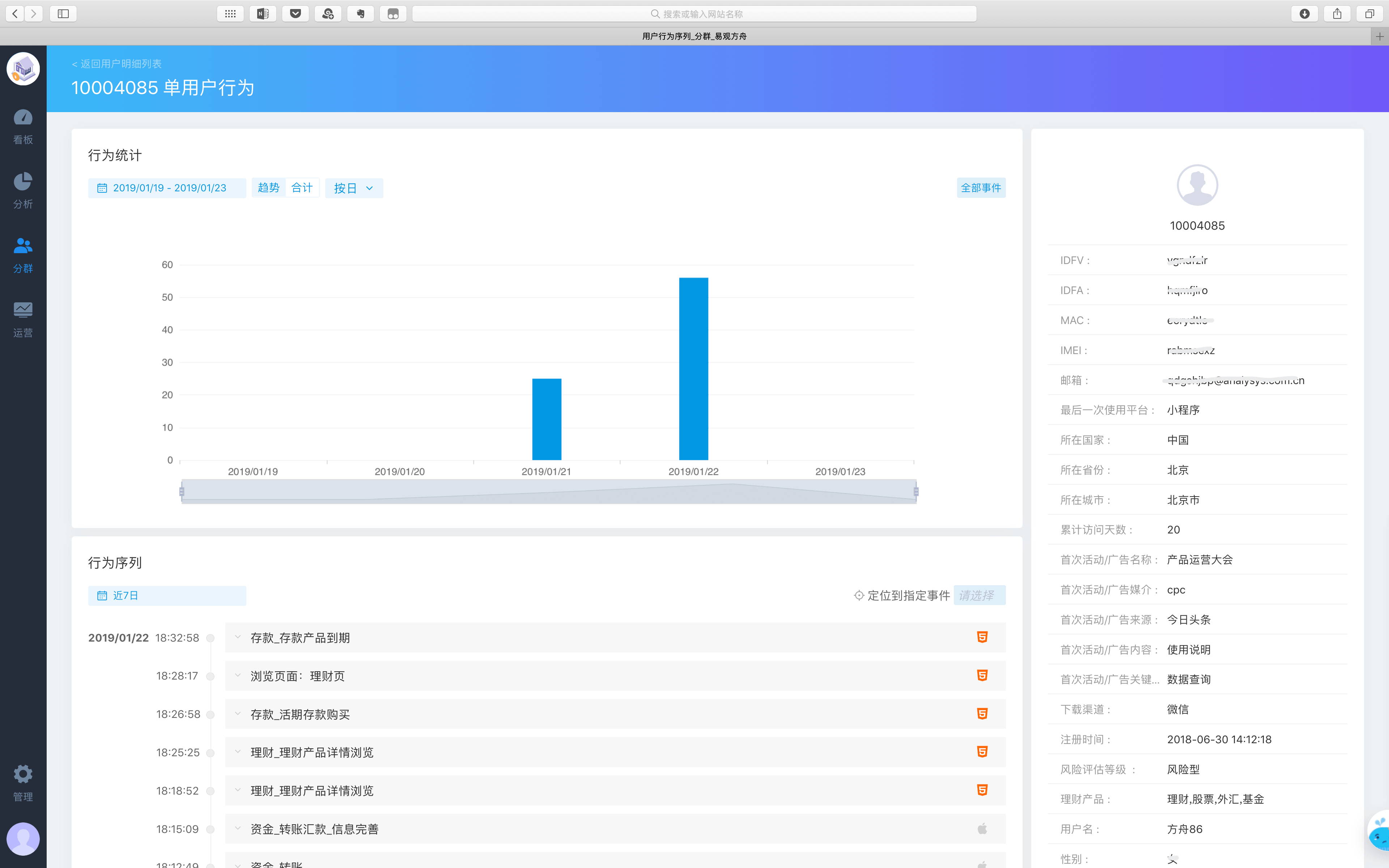The image size is (1389, 868).
Task: Select the 用户行为序列_分群_易观方舟 tab title
Action: pyautogui.click(x=694, y=36)
